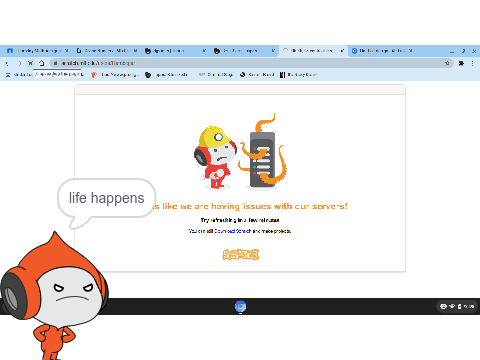The image size is (480, 360).
Task: Switch to the last tab with round blue icon
Action: (382, 51)
